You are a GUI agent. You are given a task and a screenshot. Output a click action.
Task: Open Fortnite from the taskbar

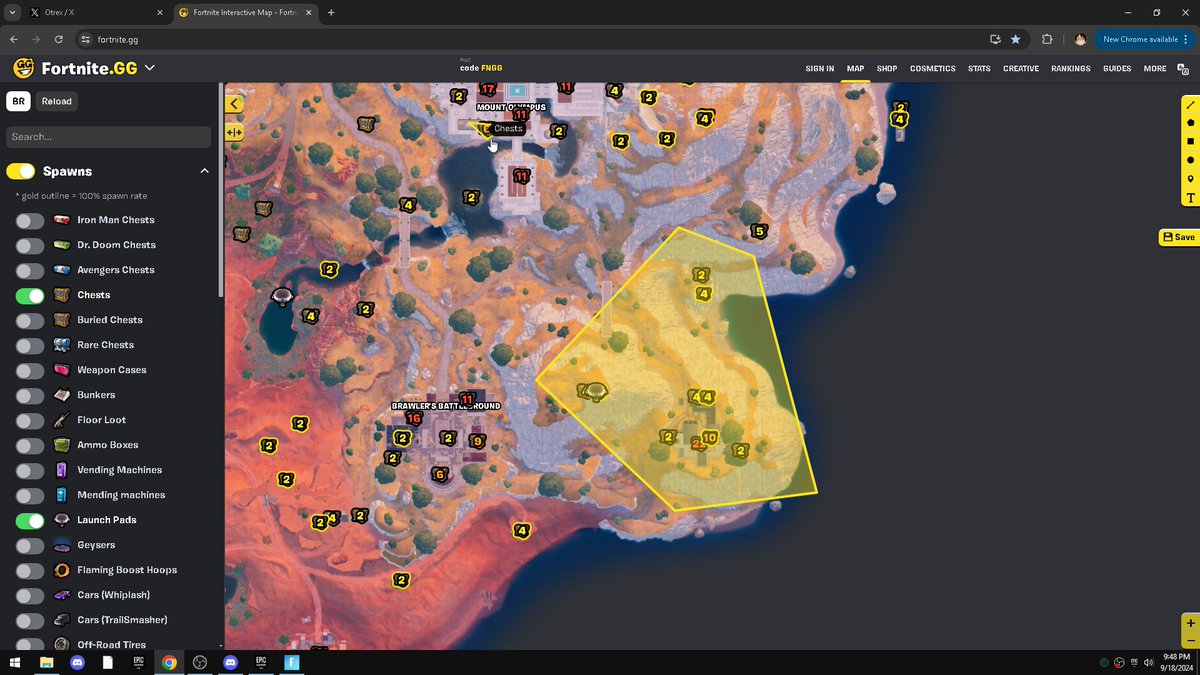coord(292,662)
